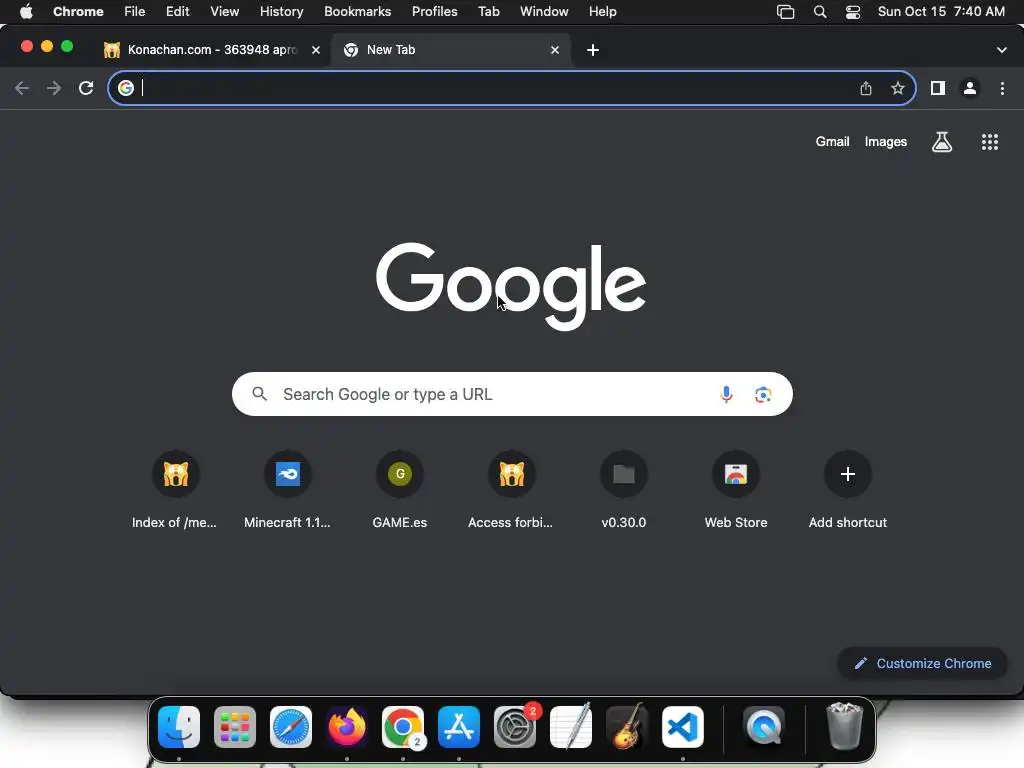
Task: Open the GAME.es shortcut
Action: pyautogui.click(x=400, y=490)
